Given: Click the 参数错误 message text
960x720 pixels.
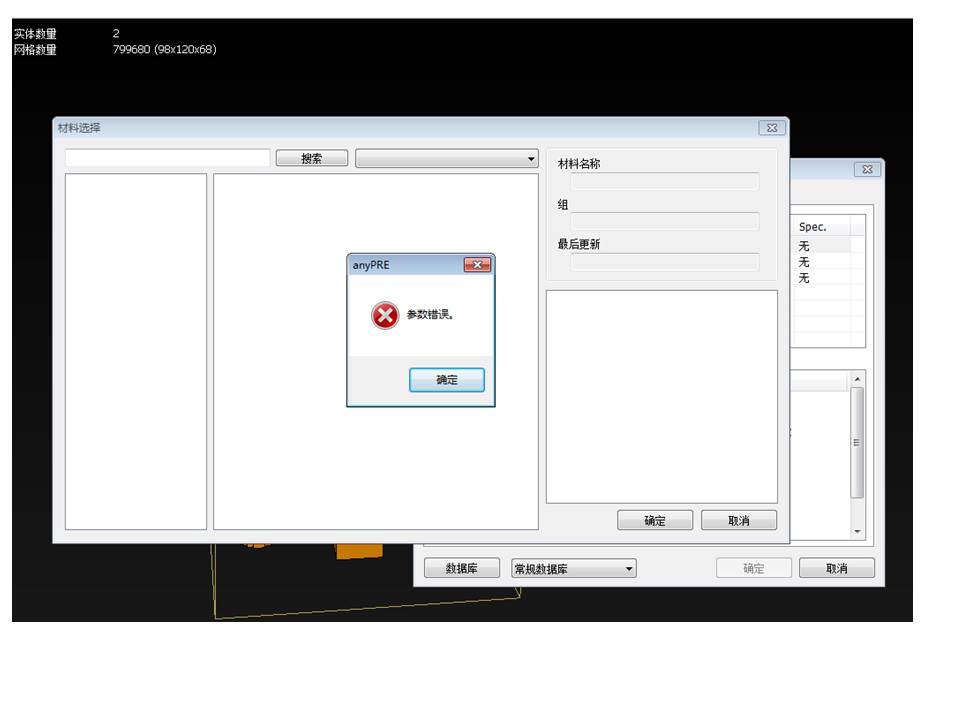Looking at the screenshot, I should point(430,315).
